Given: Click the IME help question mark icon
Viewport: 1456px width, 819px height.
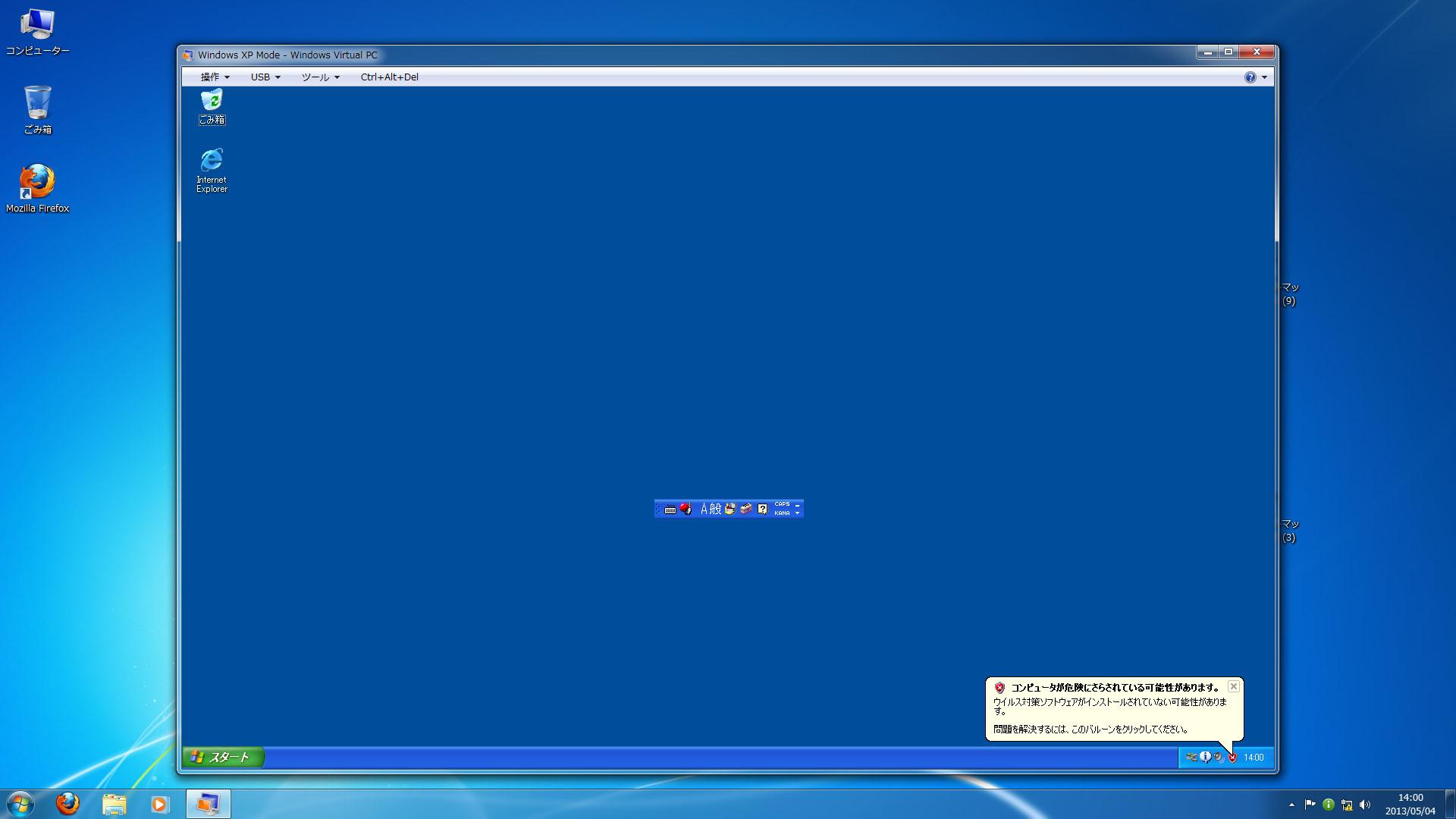Looking at the screenshot, I should 763,509.
